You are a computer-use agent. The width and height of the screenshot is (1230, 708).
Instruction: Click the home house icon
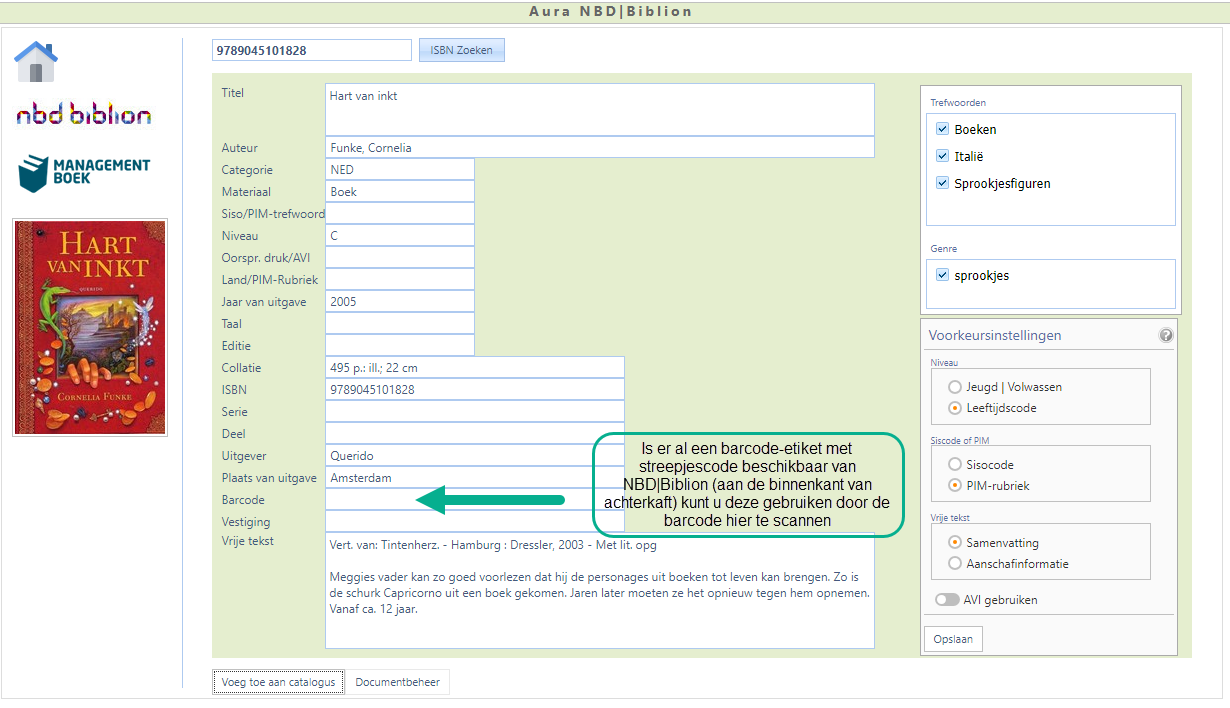point(36,62)
